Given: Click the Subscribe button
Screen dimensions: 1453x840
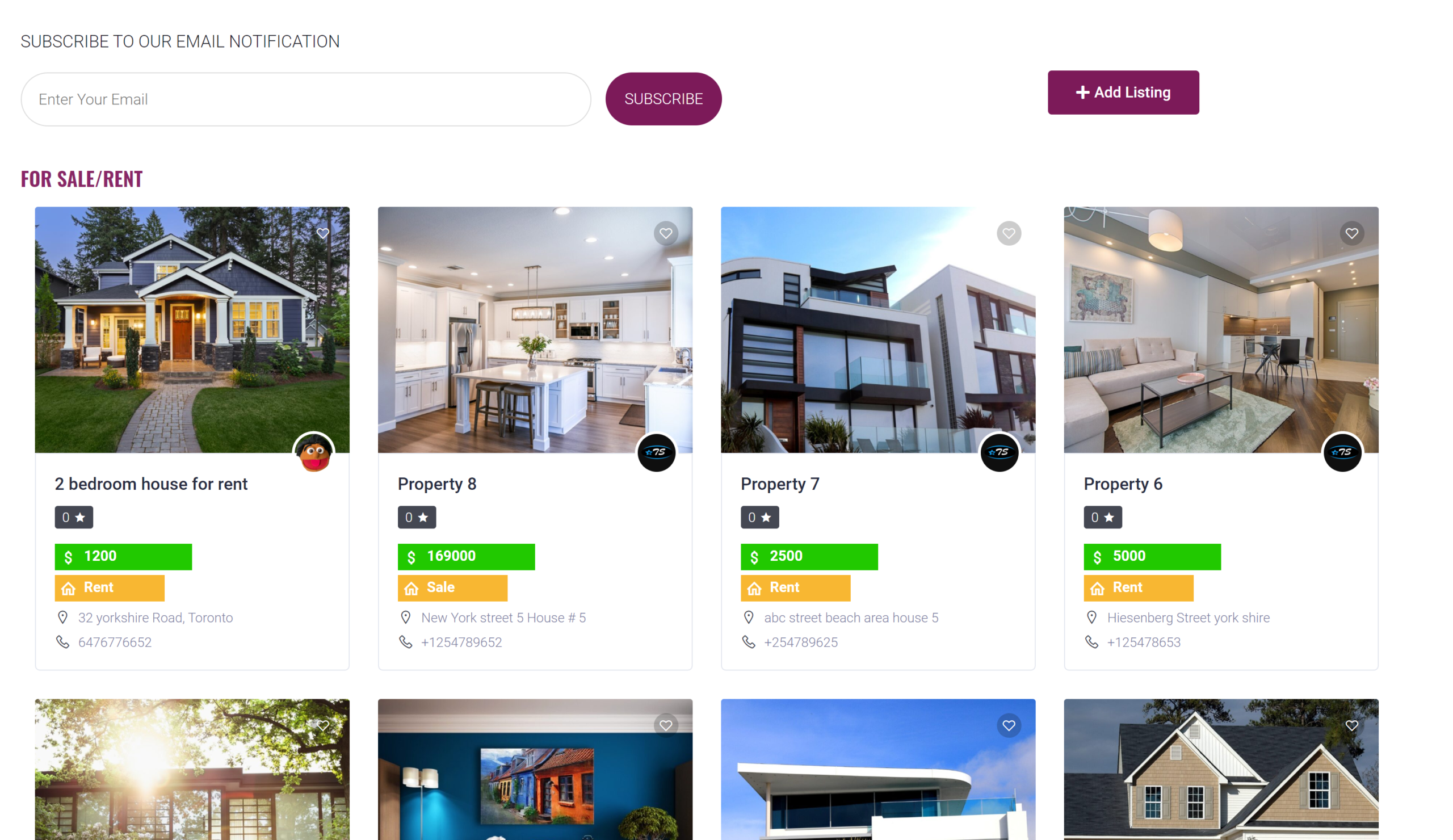Looking at the screenshot, I should pyautogui.click(x=663, y=99).
